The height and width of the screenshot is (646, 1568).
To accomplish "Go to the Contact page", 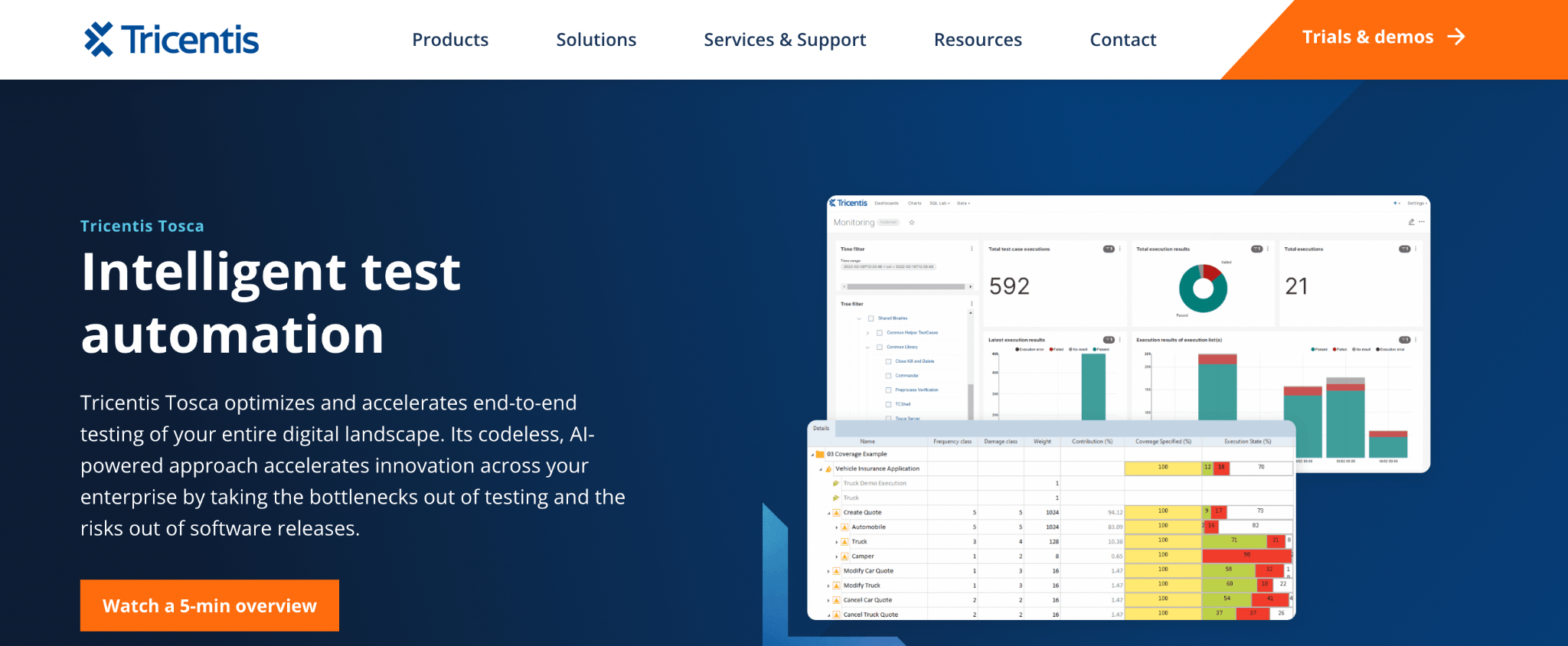I will [x=1123, y=40].
